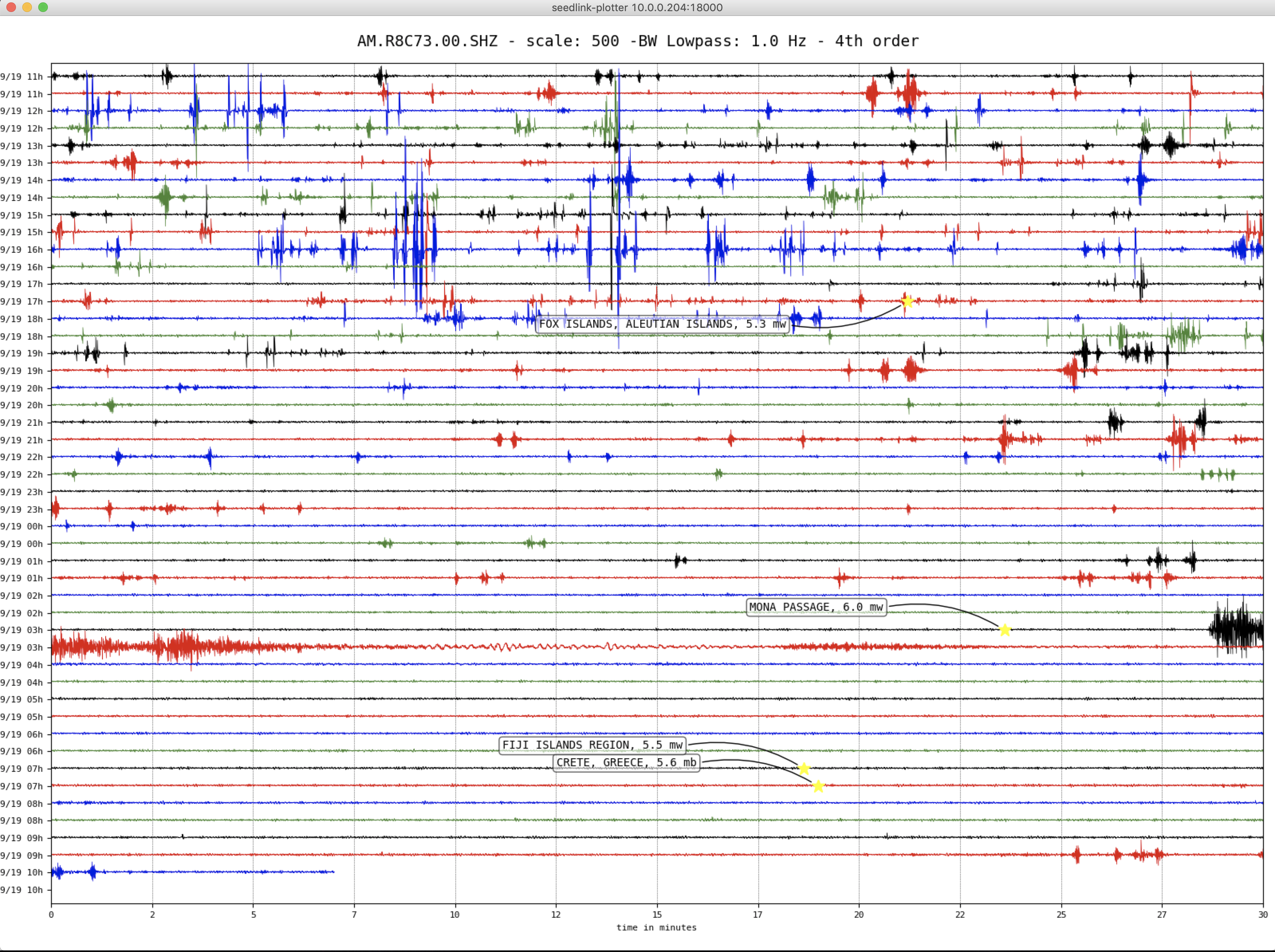Click the x-axis tick label '10'
Viewport: 1275px width, 952px height.
point(455,915)
